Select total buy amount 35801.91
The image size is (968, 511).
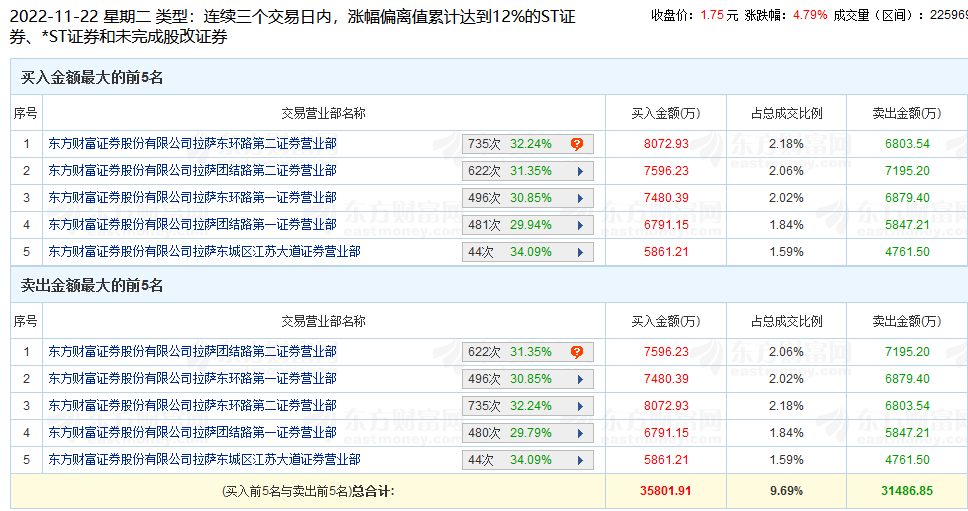tap(666, 491)
